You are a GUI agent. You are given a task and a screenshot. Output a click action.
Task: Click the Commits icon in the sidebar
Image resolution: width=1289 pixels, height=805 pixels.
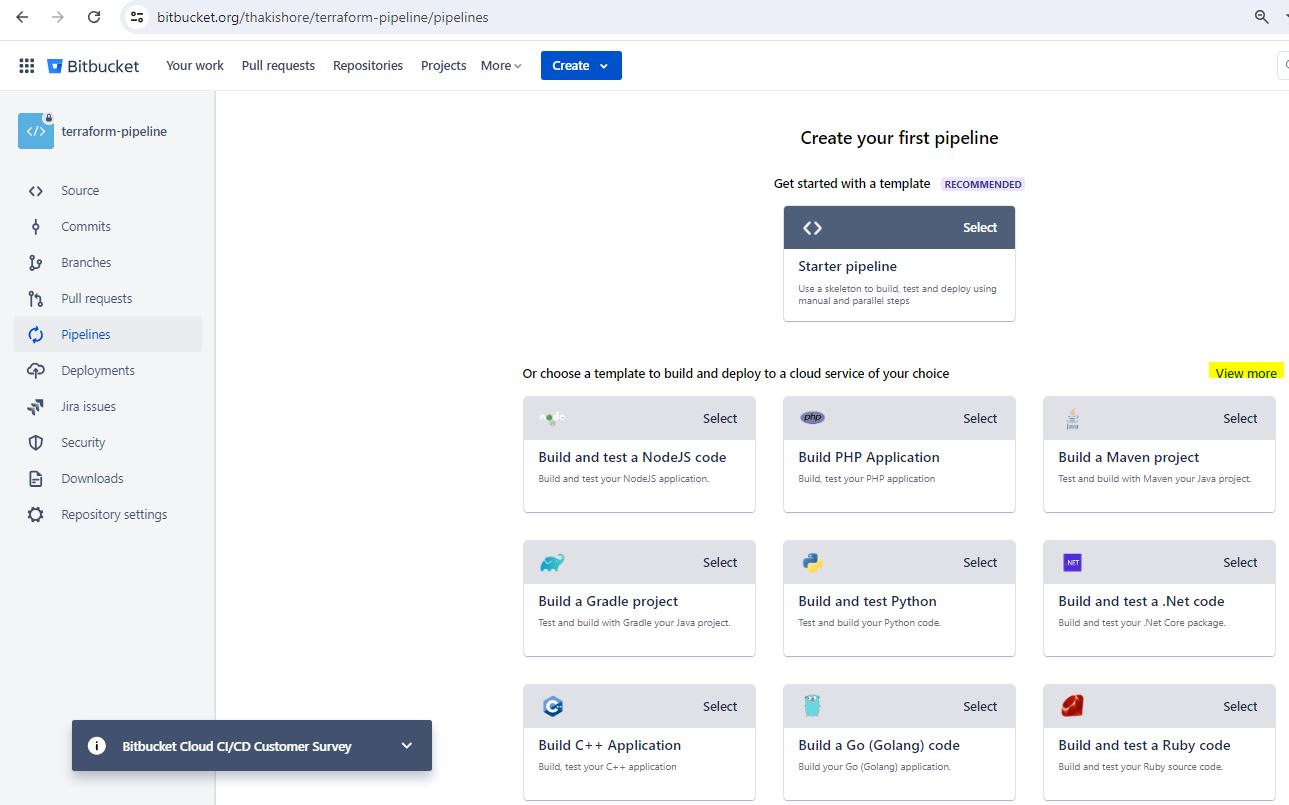tap(36, 227)
